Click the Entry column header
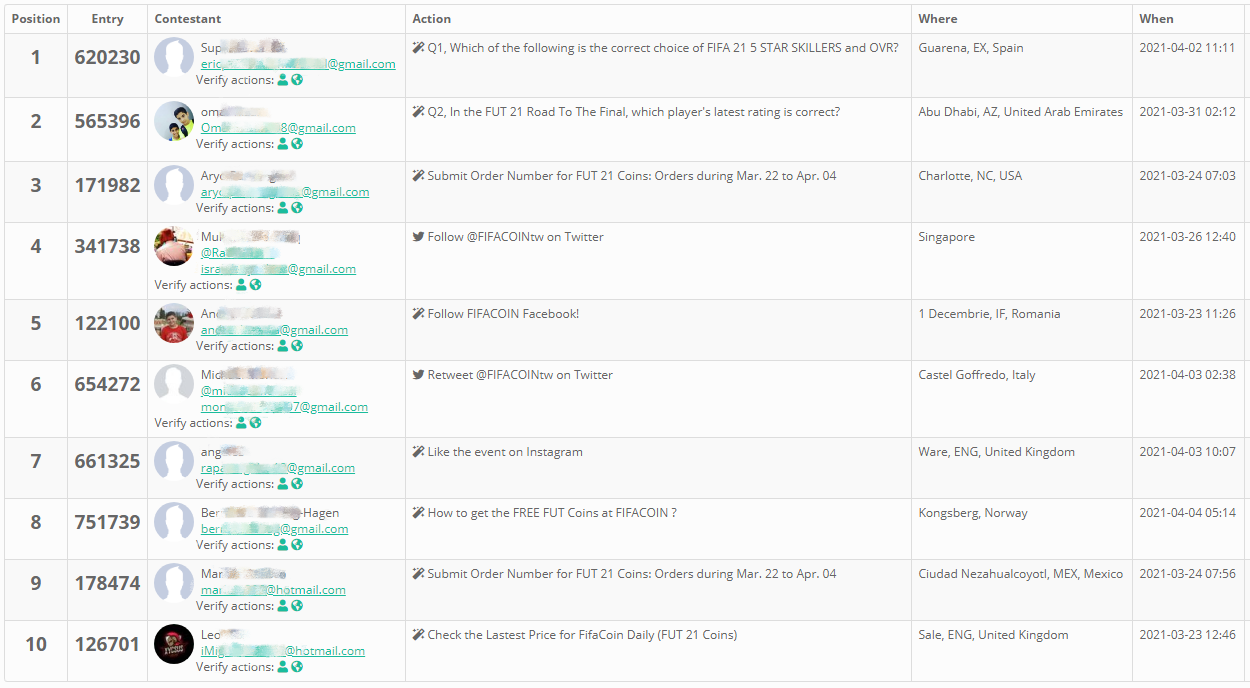1250x688 pixels. 107,19
